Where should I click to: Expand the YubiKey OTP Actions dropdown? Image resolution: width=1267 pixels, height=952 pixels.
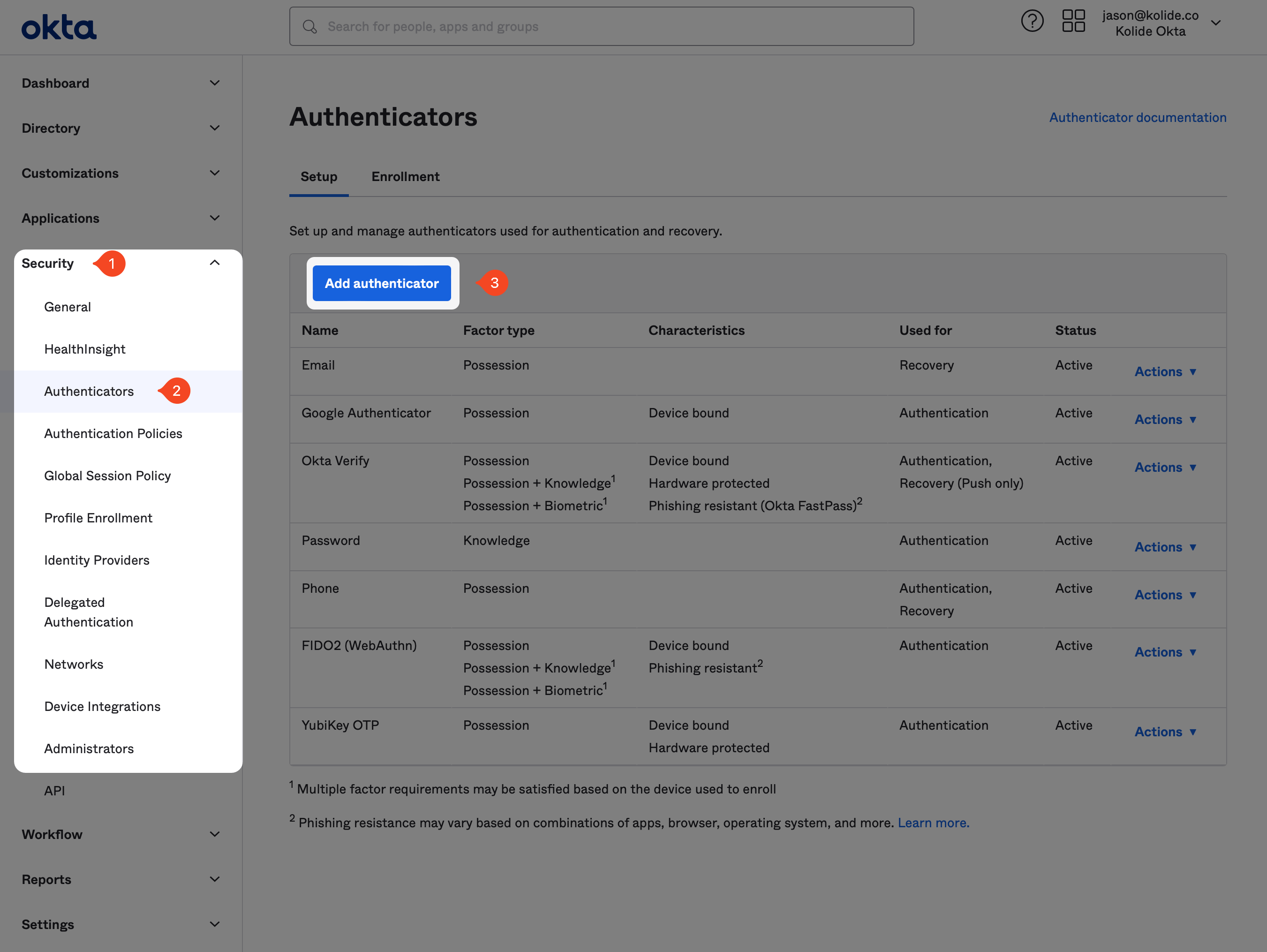click(1164, 731)
